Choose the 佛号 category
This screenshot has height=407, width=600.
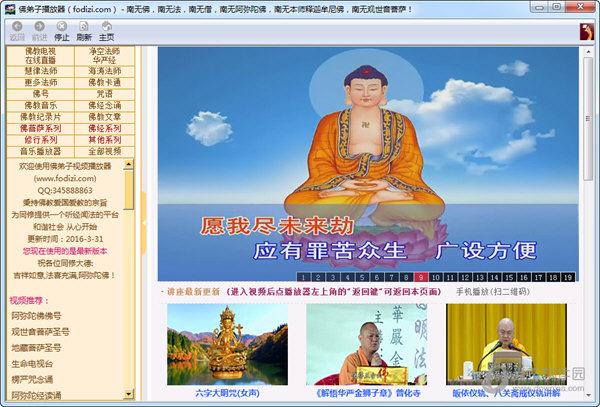[x=41, y=94]
